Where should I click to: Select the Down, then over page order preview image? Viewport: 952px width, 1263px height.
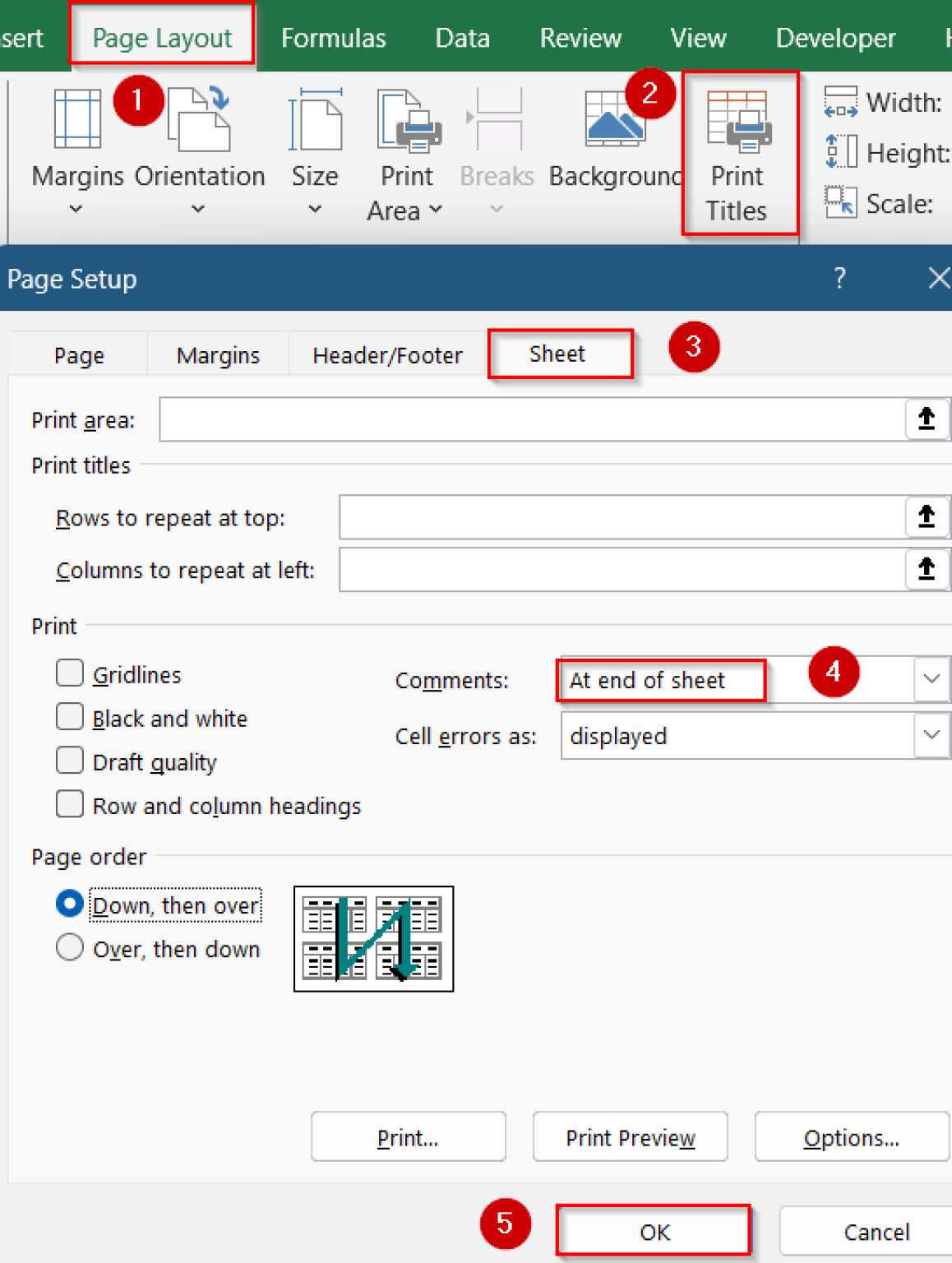click(372, 939)
